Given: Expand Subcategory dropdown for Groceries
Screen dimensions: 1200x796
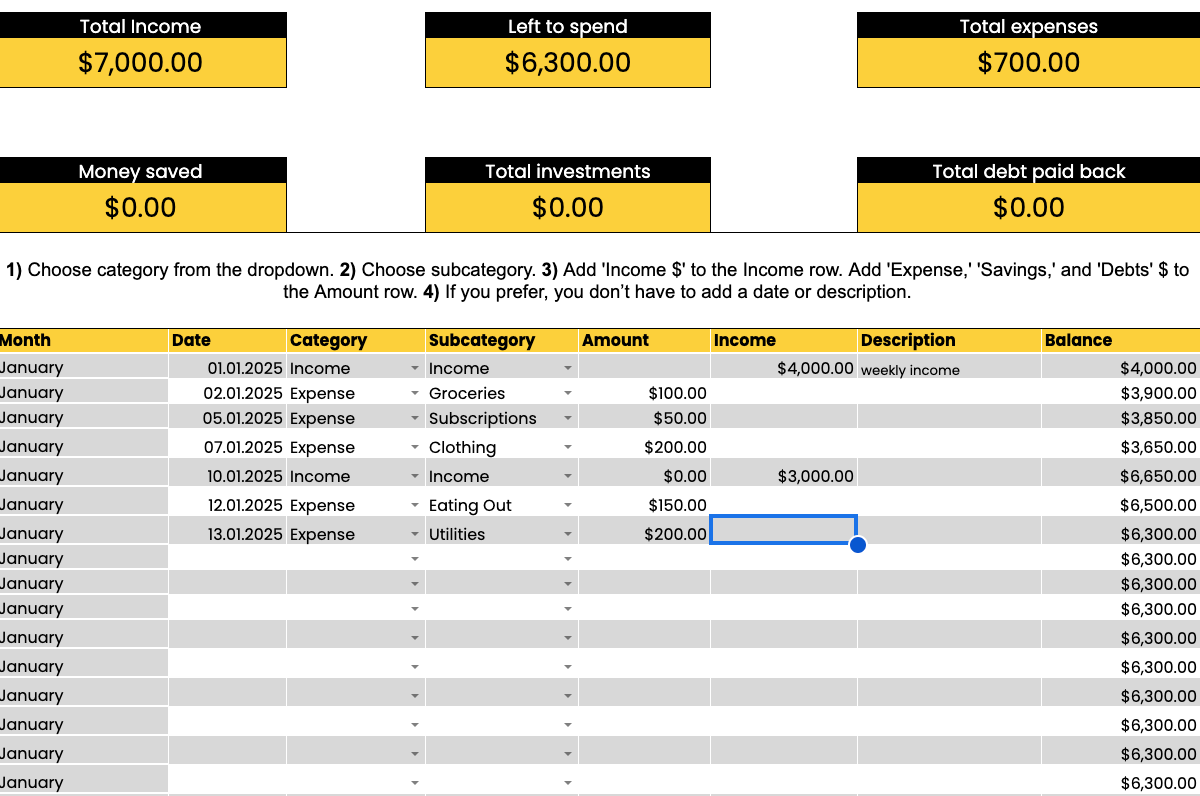Looking at the screenshot, I should [568, 394].
